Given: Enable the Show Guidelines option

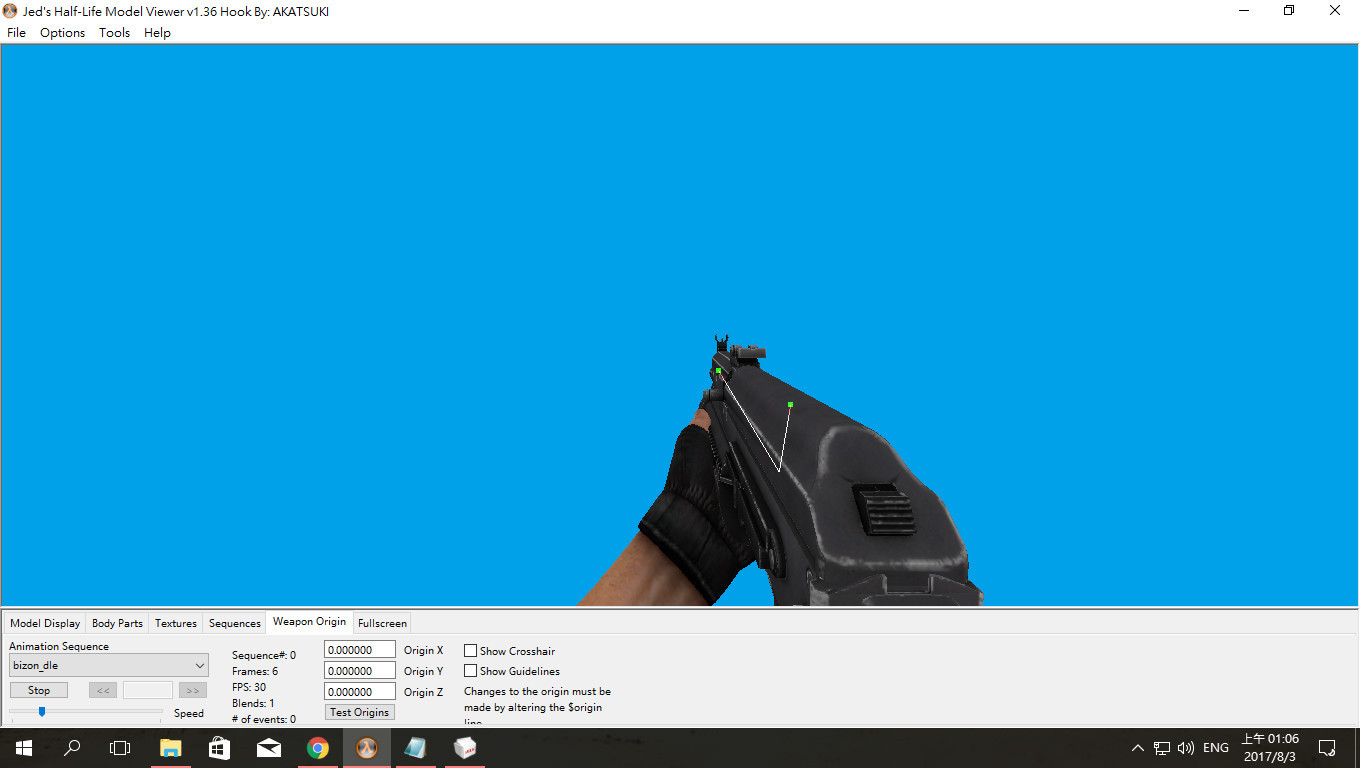Looking at the screenshot, I should (x=470, y=670).
